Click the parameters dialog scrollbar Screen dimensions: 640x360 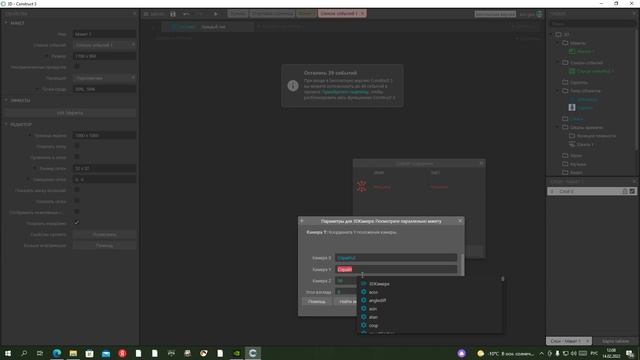point(462,264)
